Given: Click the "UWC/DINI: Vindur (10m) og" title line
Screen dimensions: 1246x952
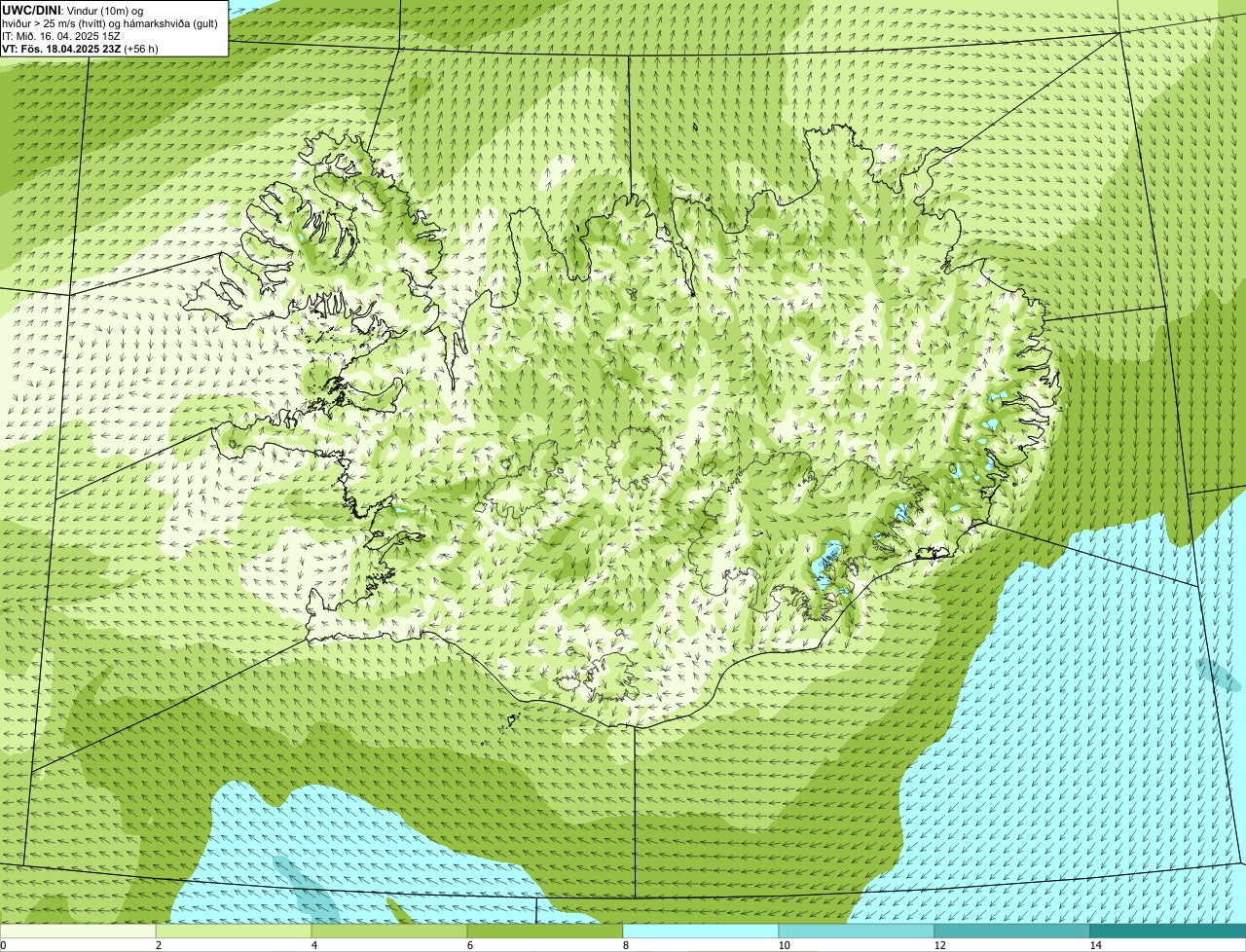Looking at the screenshot, I should pos(73,10).
